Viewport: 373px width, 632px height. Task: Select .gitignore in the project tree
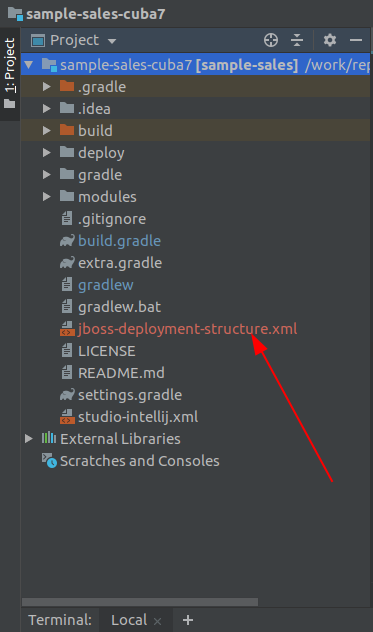click(112, 219)
